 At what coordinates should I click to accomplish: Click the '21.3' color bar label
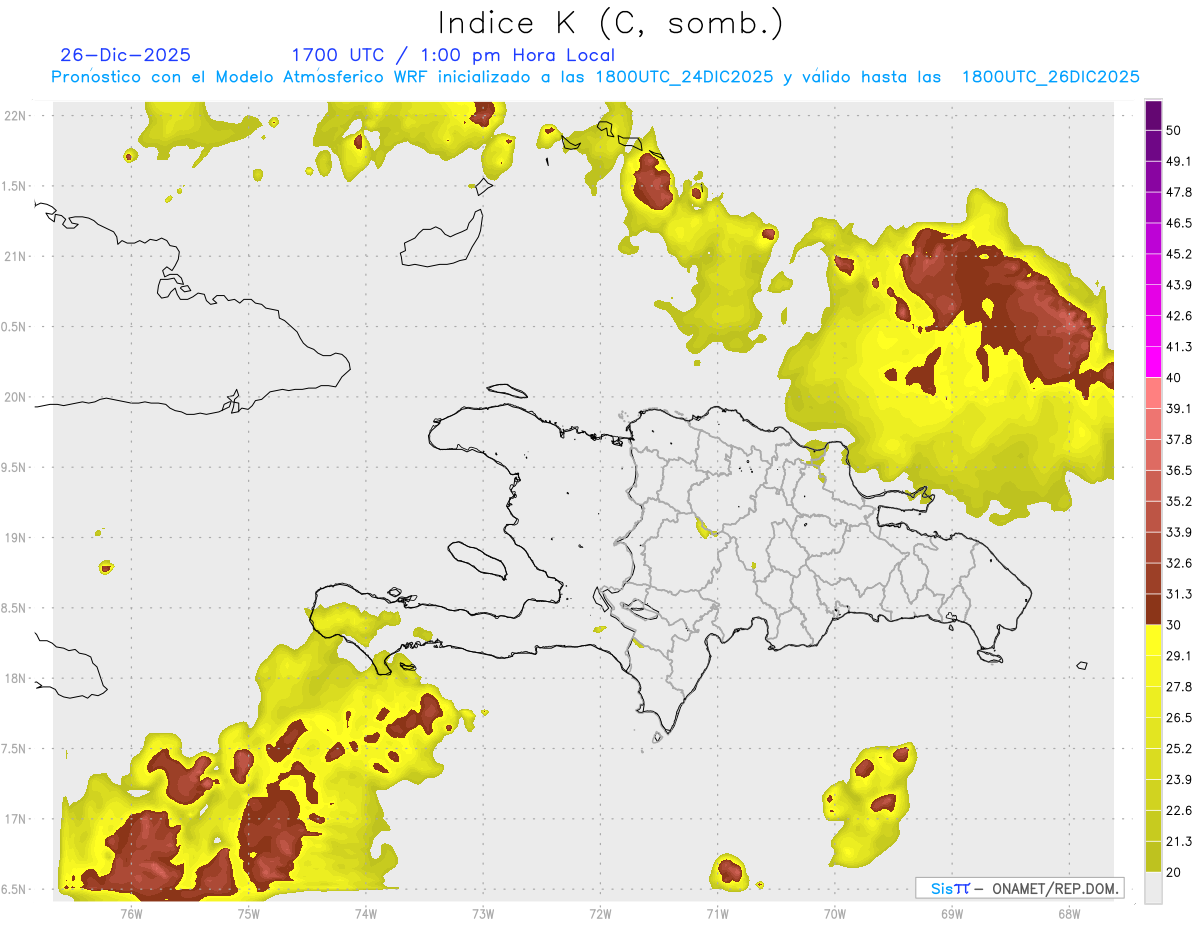(1179, 841)
